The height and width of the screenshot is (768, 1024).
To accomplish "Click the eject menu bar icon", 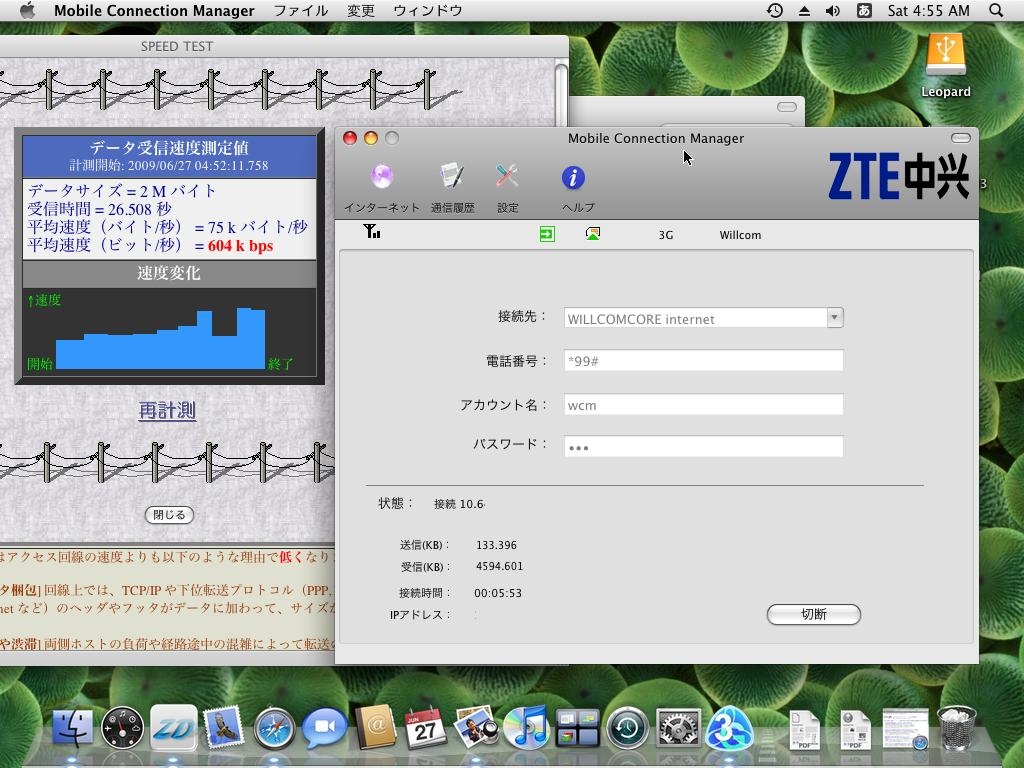I will (x=805, y=10).
